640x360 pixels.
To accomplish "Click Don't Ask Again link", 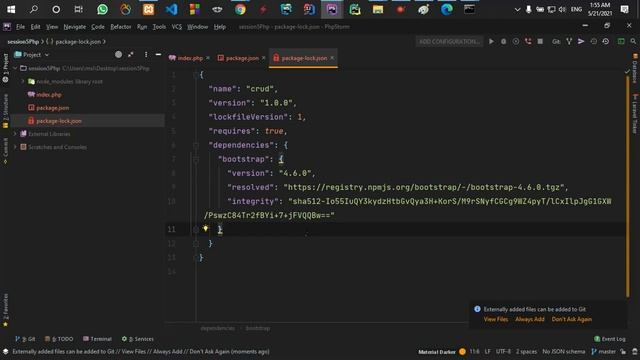I will (572, 319).
